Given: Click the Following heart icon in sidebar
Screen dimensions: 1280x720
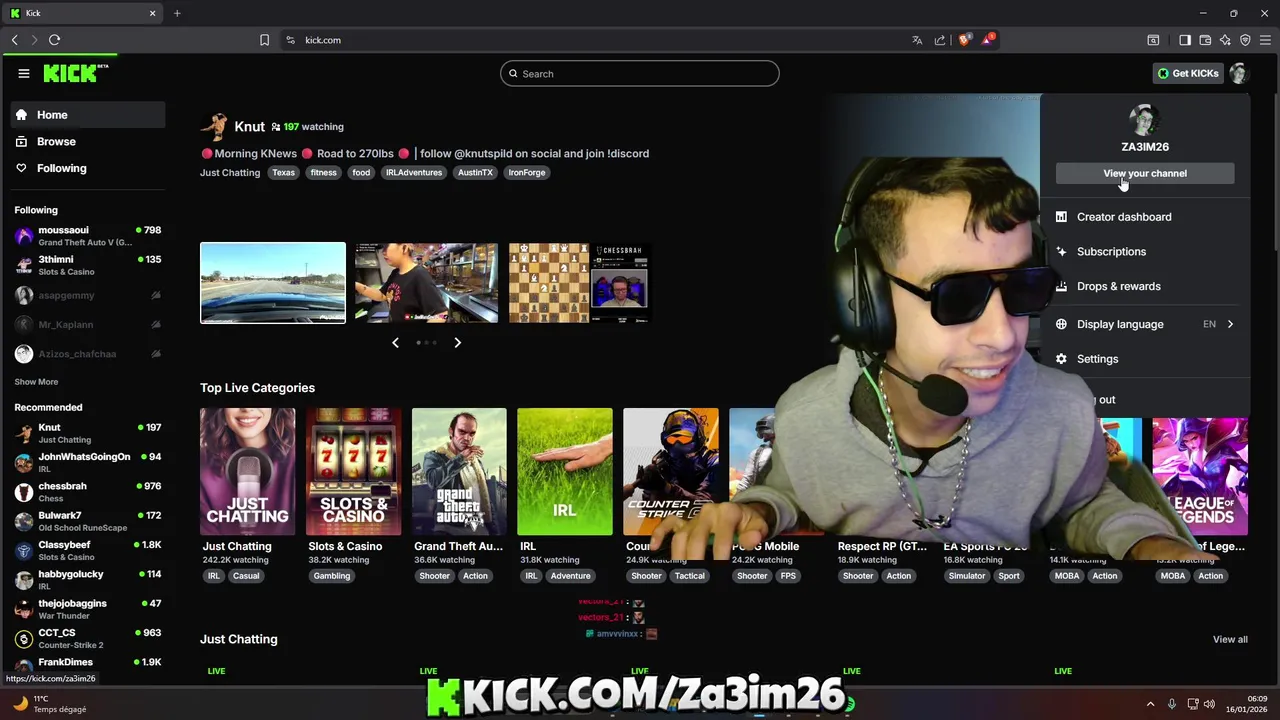Looking at the screenshot, I should tap(21, 168).
